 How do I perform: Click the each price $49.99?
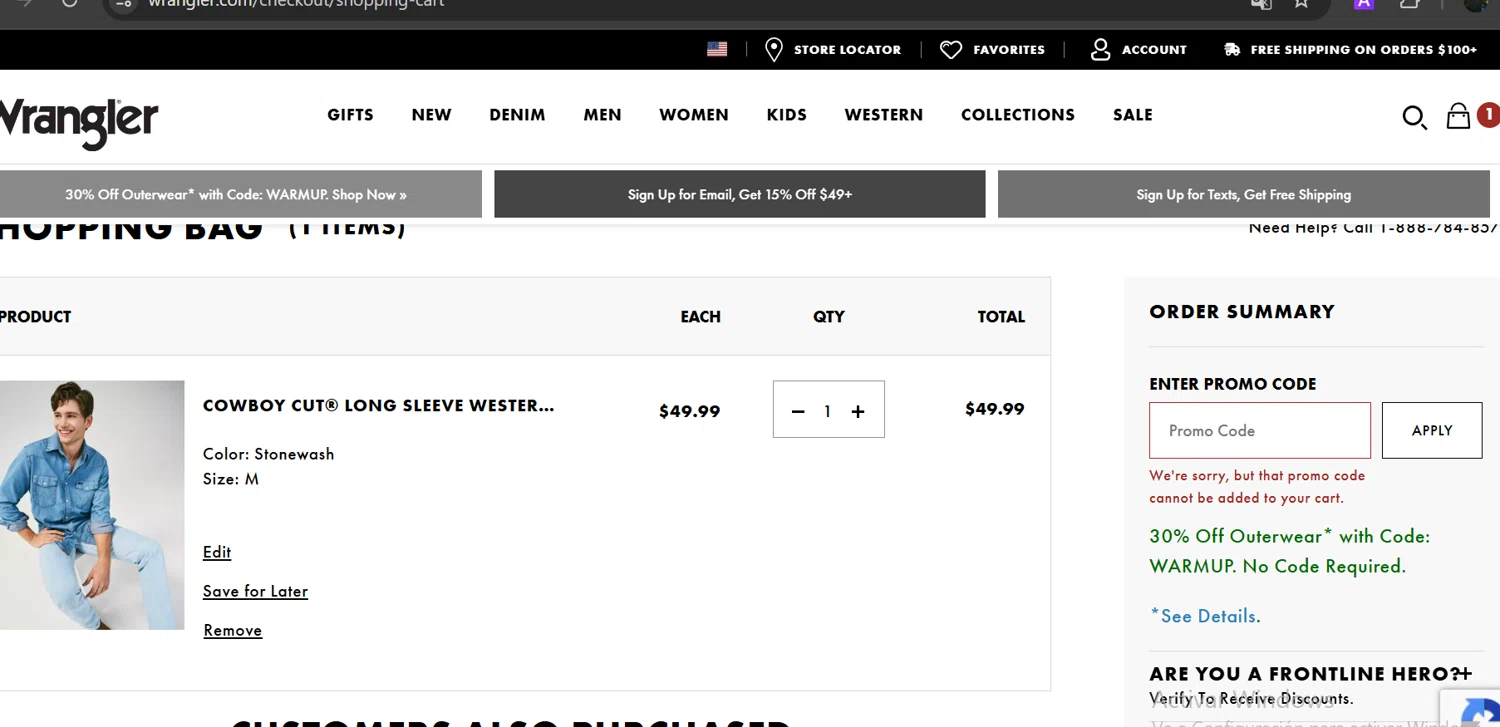[x=690, y=411]
